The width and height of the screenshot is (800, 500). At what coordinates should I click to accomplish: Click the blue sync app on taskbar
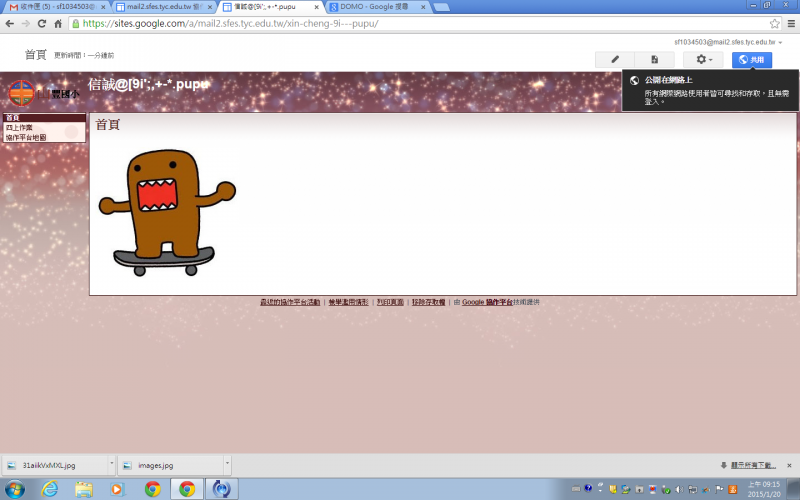pyautogui.click(x=221, y=489)
